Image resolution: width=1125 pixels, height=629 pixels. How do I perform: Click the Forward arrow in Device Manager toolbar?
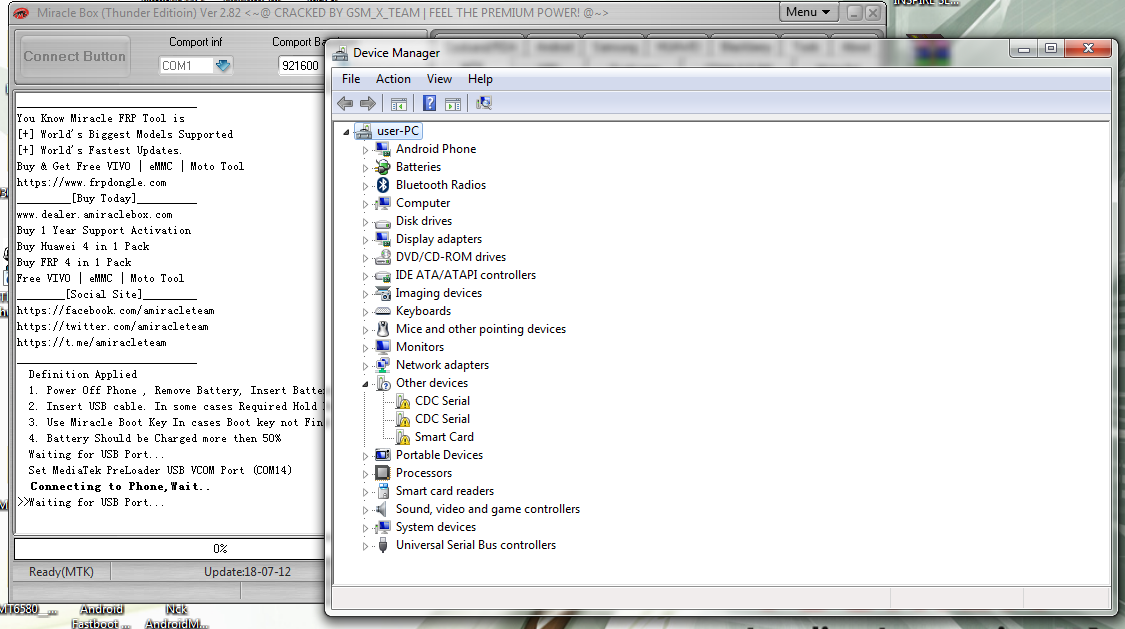368,104
